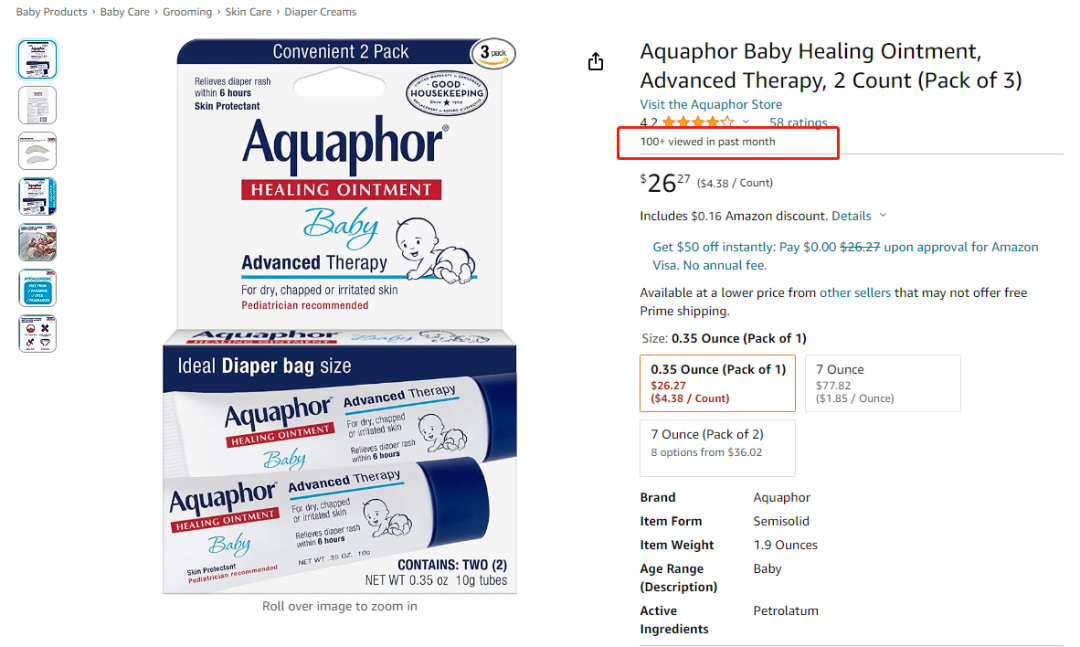Expand the rating dropdown chevron
The height and width of the screenshot is (647, 1080).
click(x=746, y=122)
